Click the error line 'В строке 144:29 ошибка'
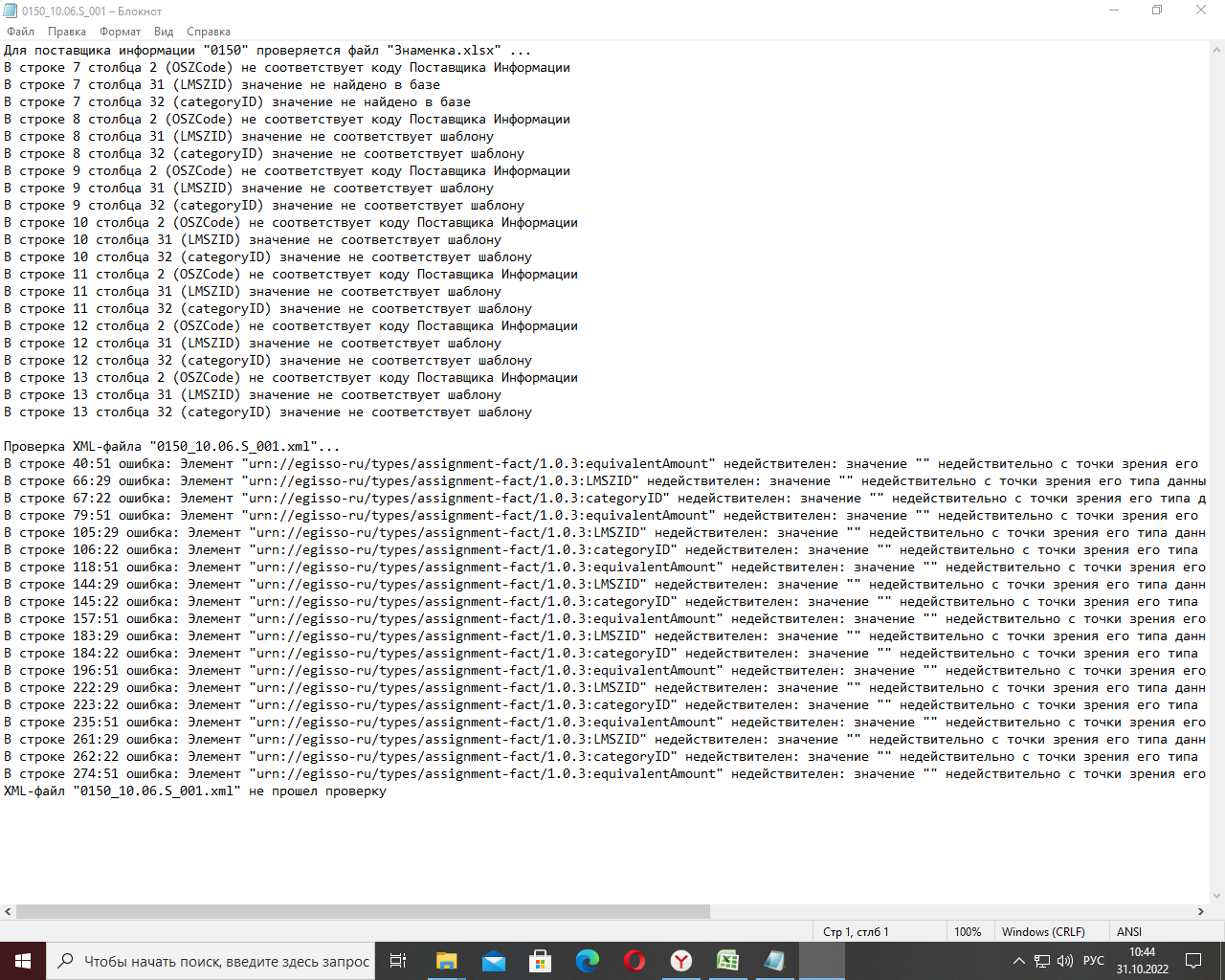This screenshot has height=980, width=1225. [605, 585]
